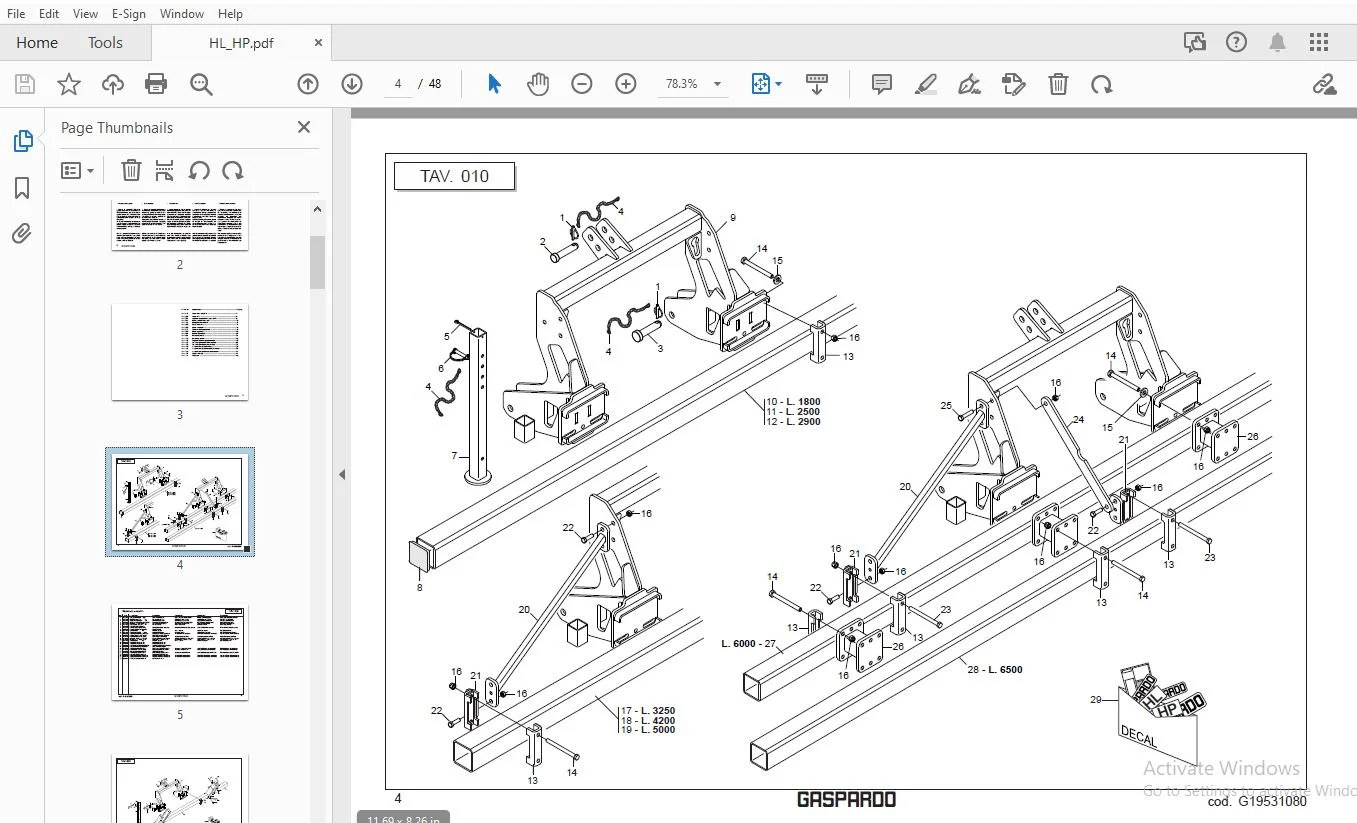Switch to the Home tab
The image size is (1357, 823).
[37, 42]
